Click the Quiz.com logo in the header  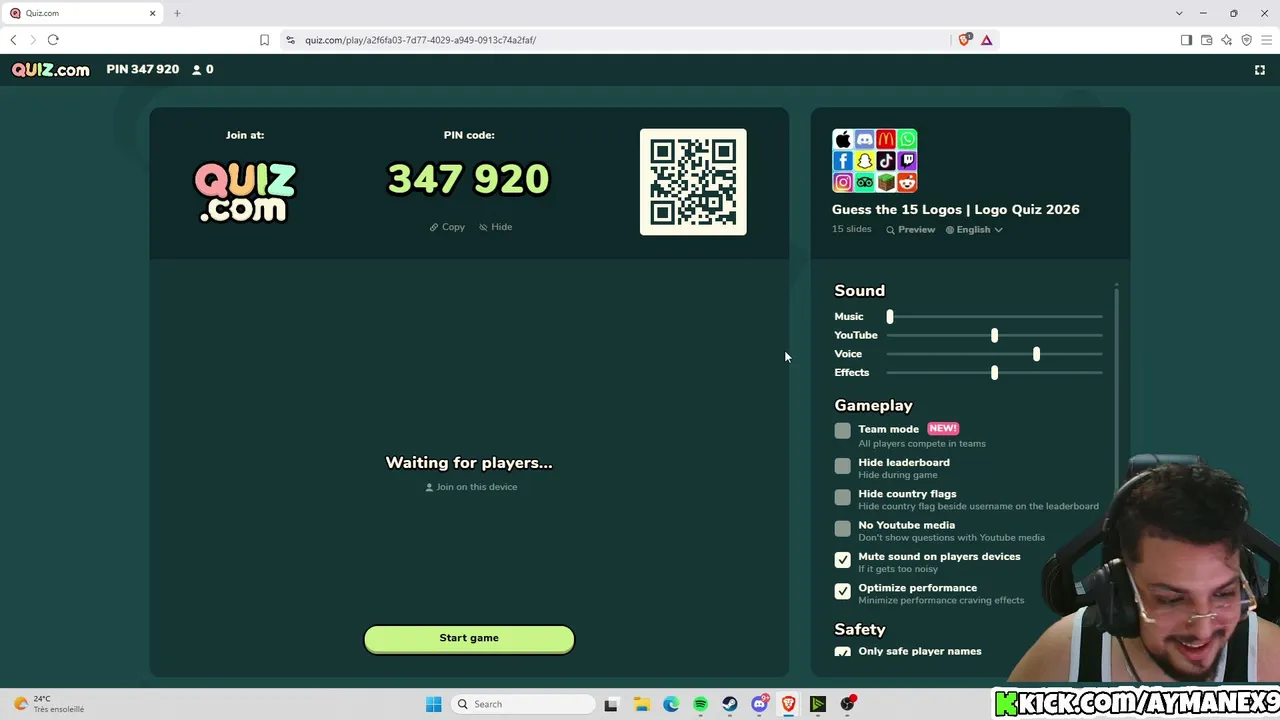(51, 70)
